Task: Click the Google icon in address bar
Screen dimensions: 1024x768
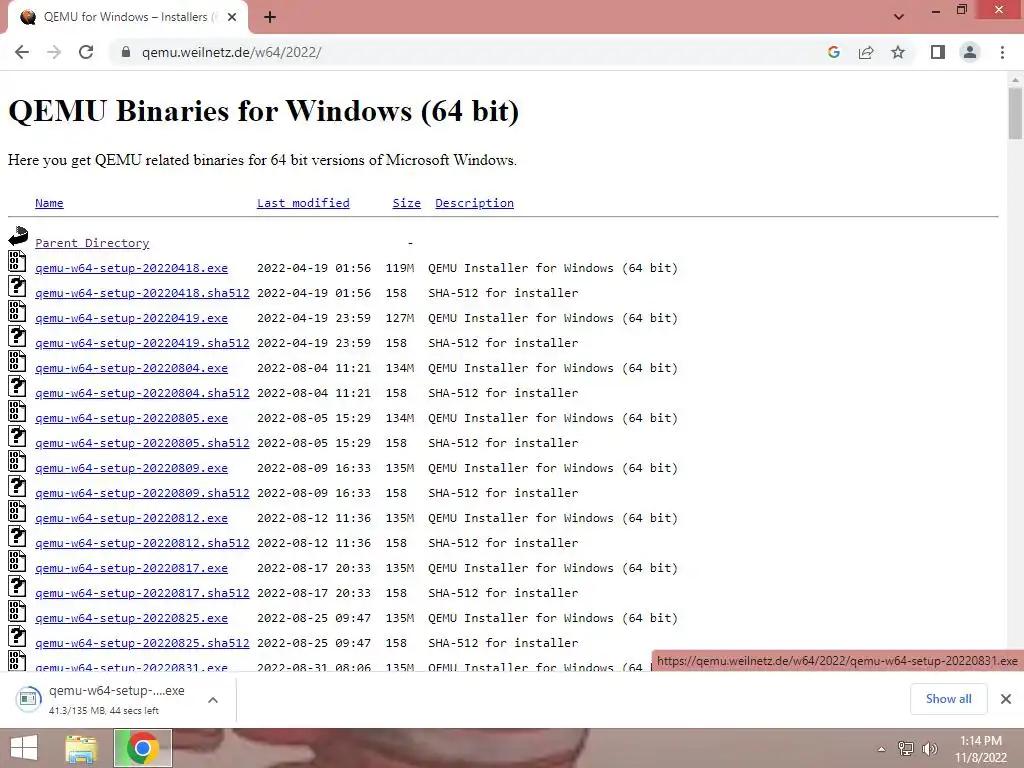Action: coord(833,52)
